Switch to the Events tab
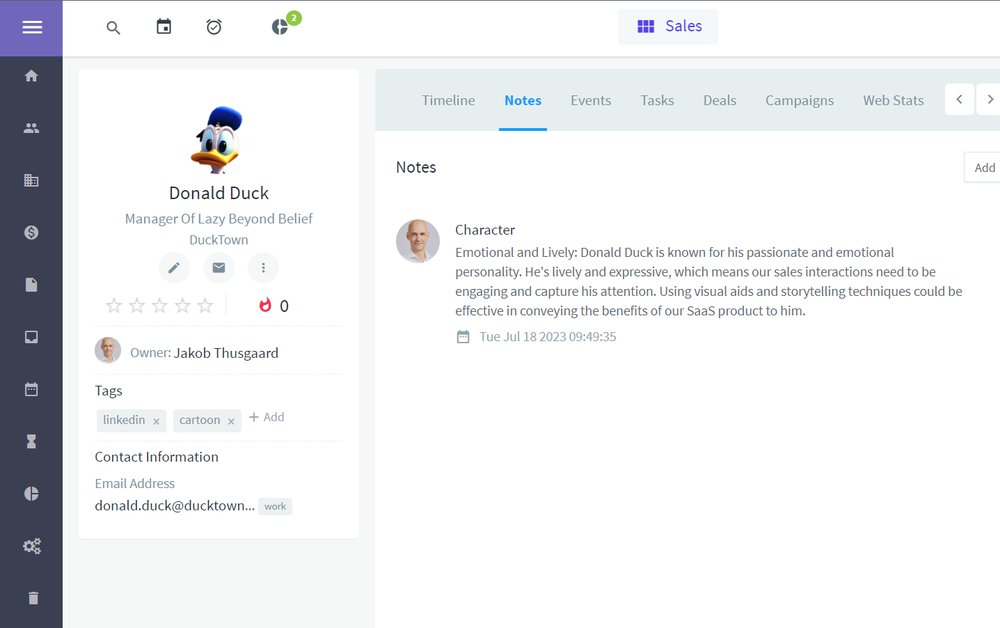The height and width of the screenshot is (628, 1000). coord(591,101)
